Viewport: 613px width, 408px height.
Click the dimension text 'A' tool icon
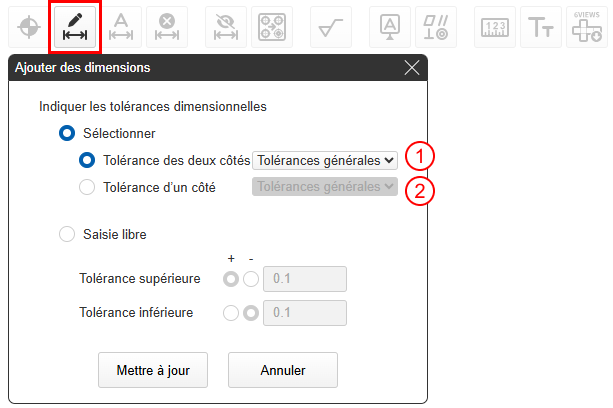(x=121, y=27)
